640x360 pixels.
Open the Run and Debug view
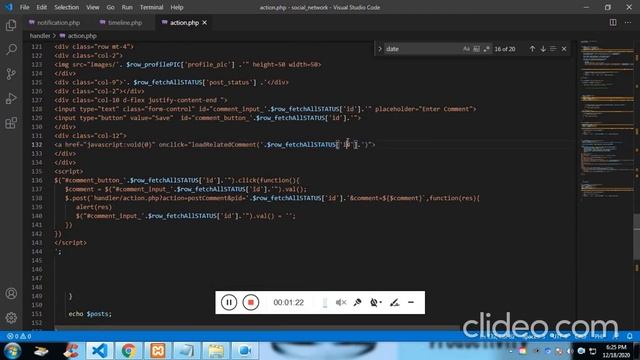pos(11,98)
